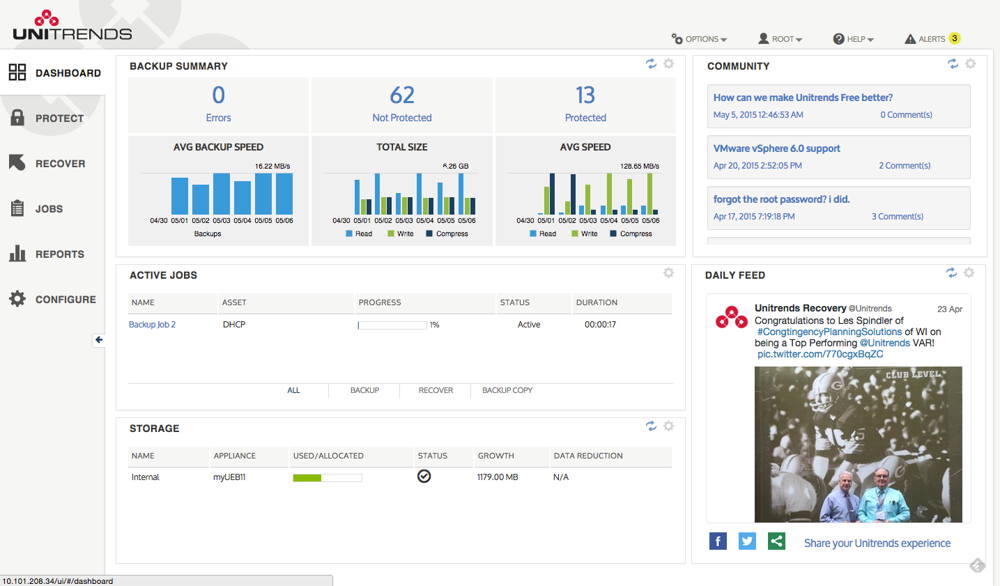Open the Dashboard section in sidebar
1000x586 pixels.
click(60, 72)
